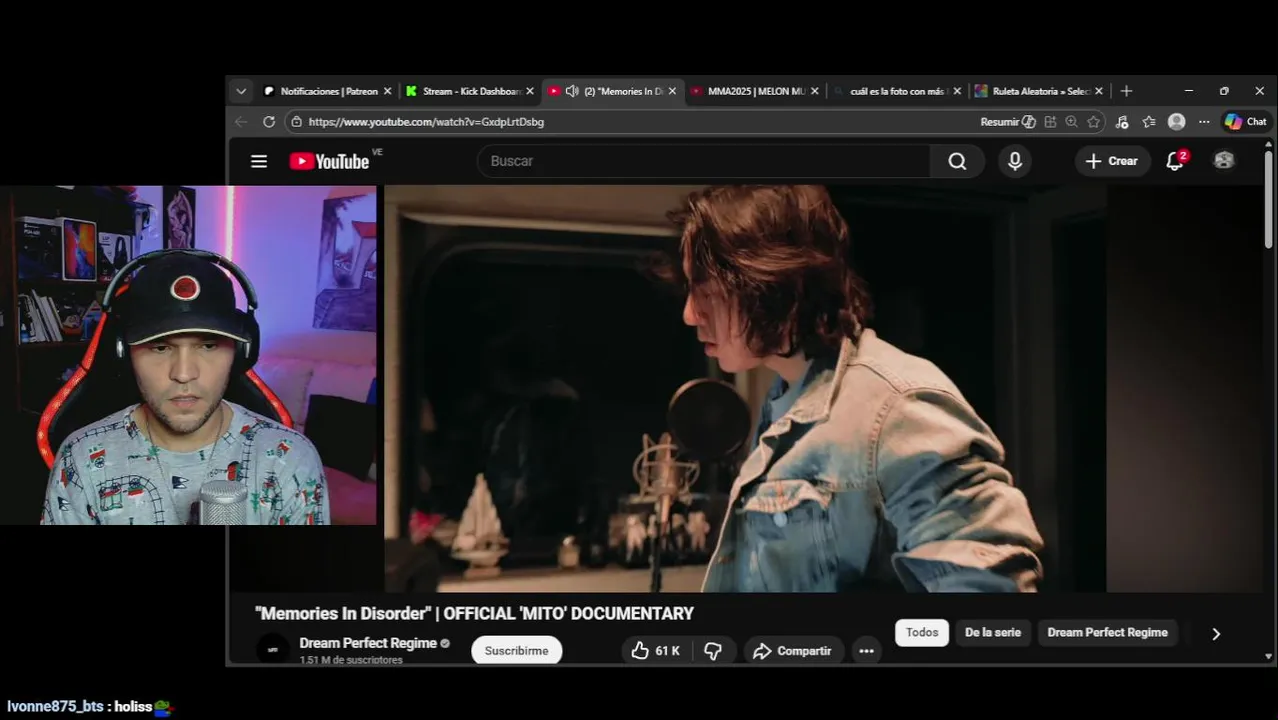Close the Notificaciones Patreon tab
Screen dimensions: 1278x720
(x=387, y=91)
